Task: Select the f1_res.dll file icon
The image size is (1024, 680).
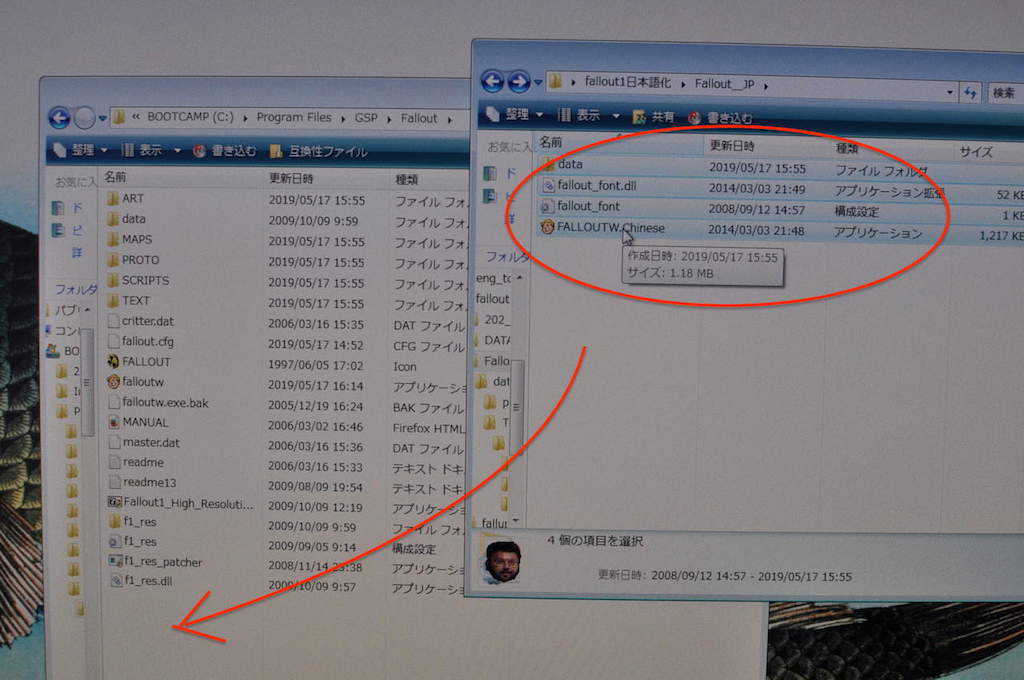Action: 116,580
